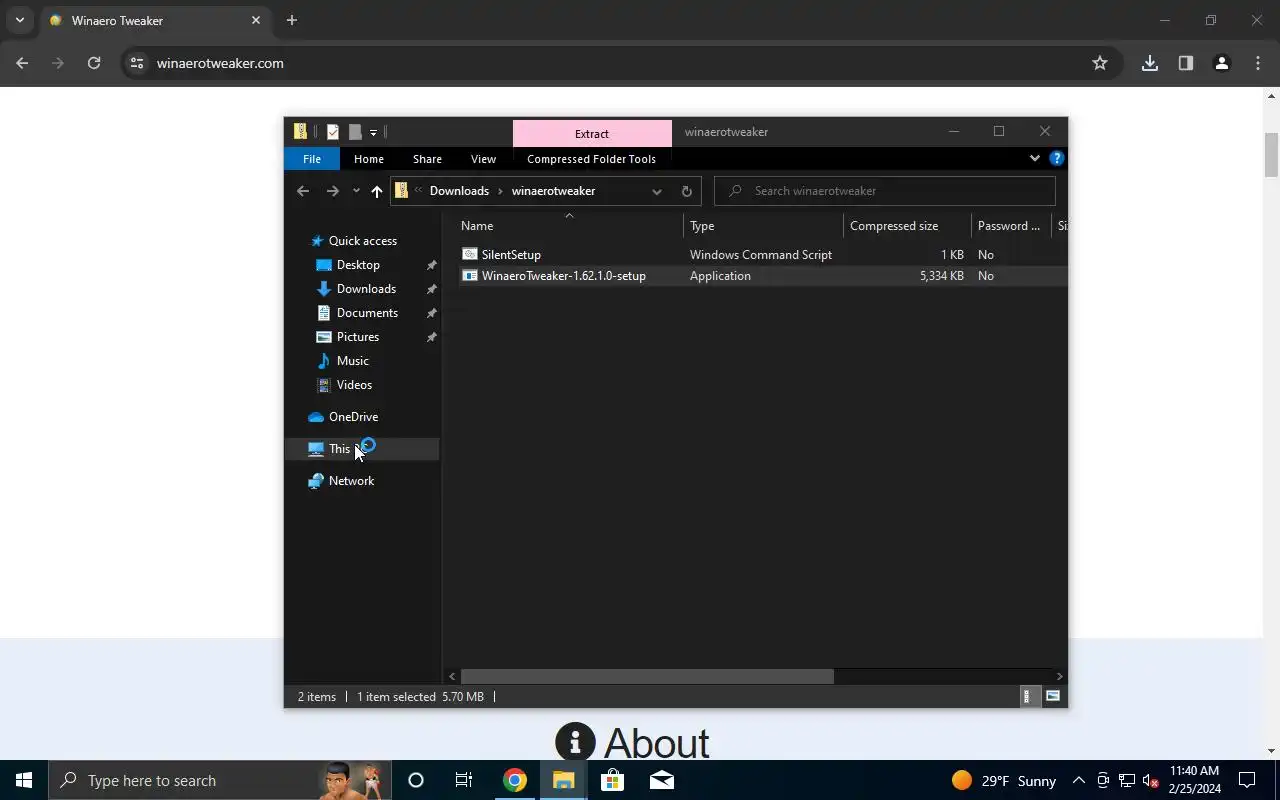The width and height of the screenshot is (1280, 800).
Task: Open Documents in the navigation pane
Action: tap(367, 313)
